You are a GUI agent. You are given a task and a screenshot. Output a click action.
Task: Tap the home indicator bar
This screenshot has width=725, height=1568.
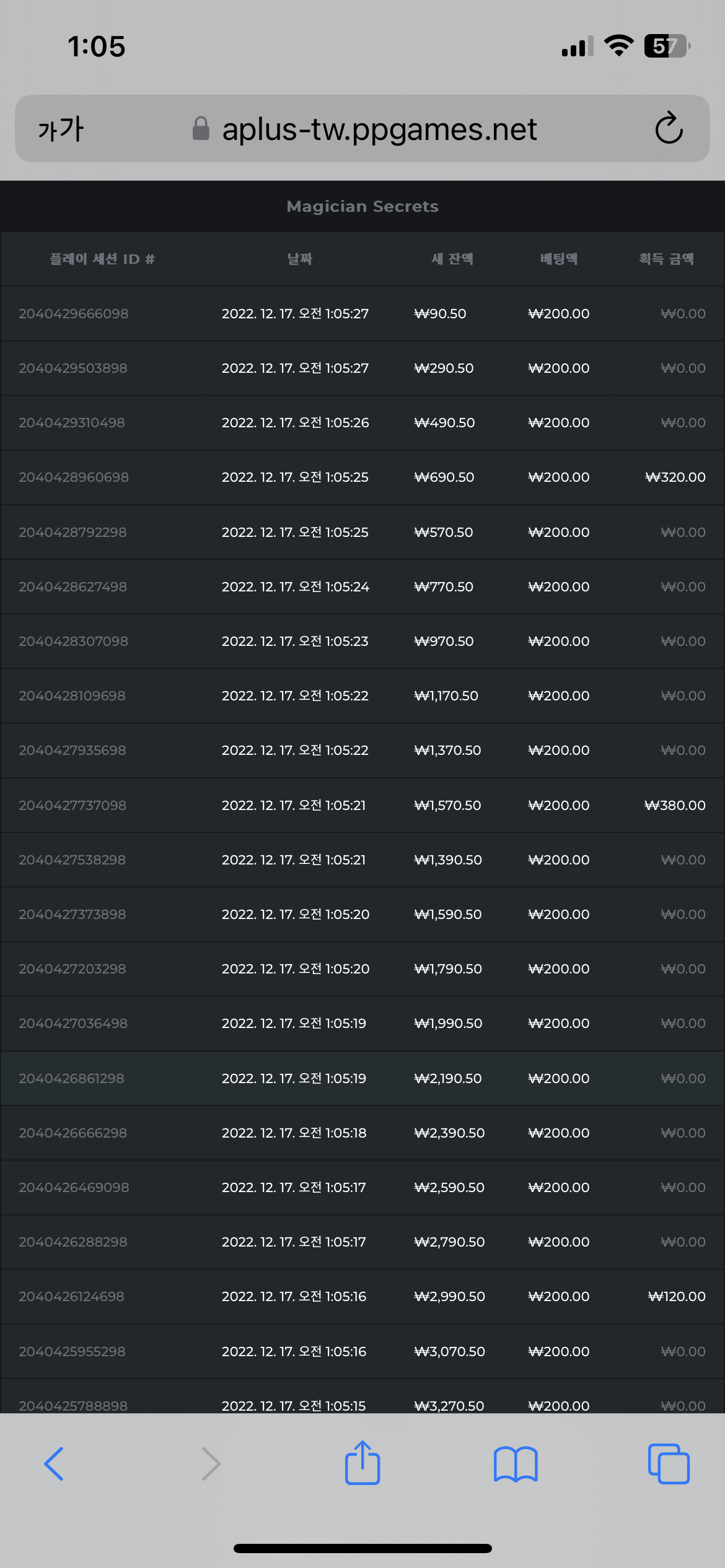point(362,1548)
